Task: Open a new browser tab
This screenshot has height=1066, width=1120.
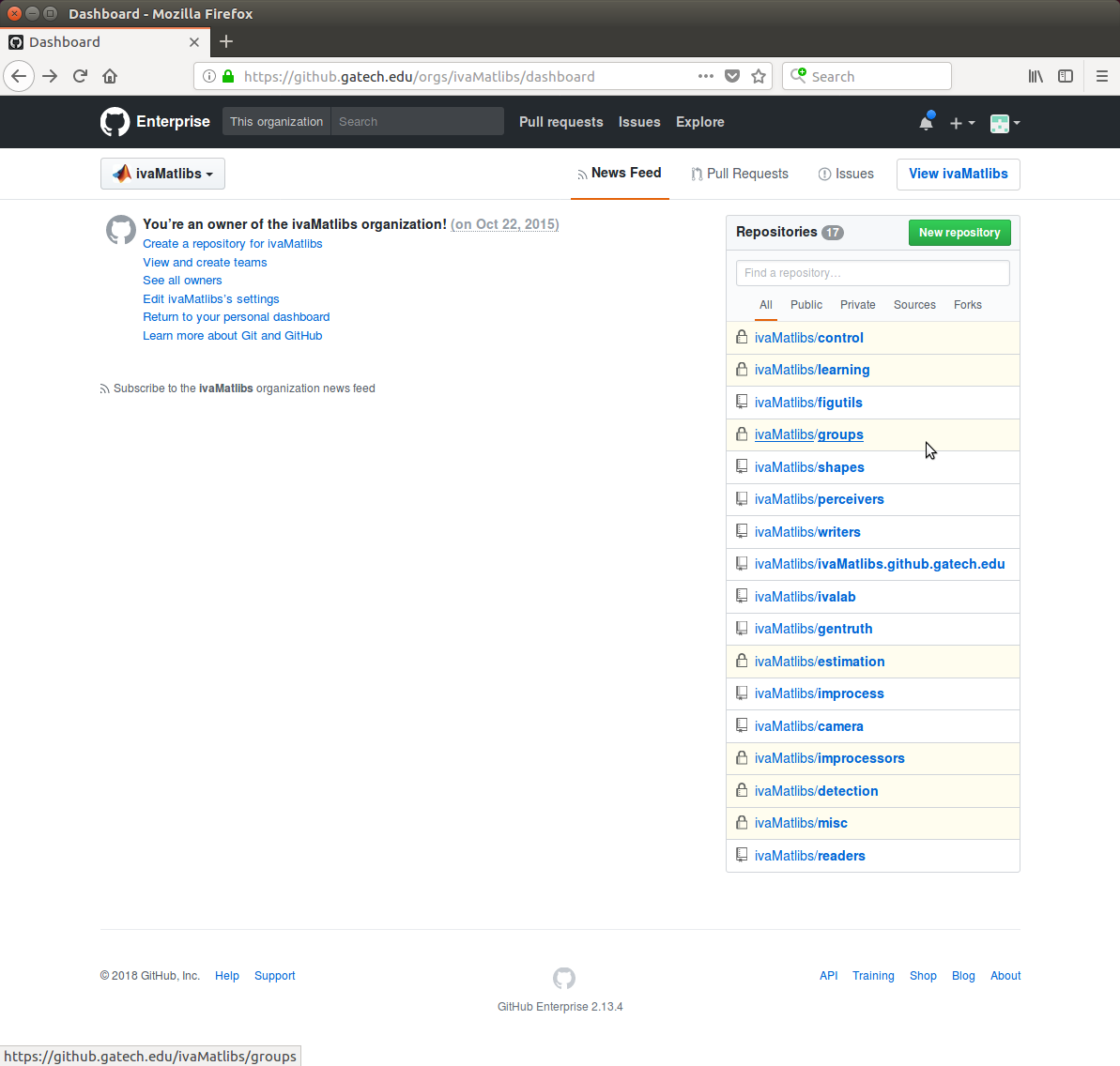Action: [x=226, y=41]
